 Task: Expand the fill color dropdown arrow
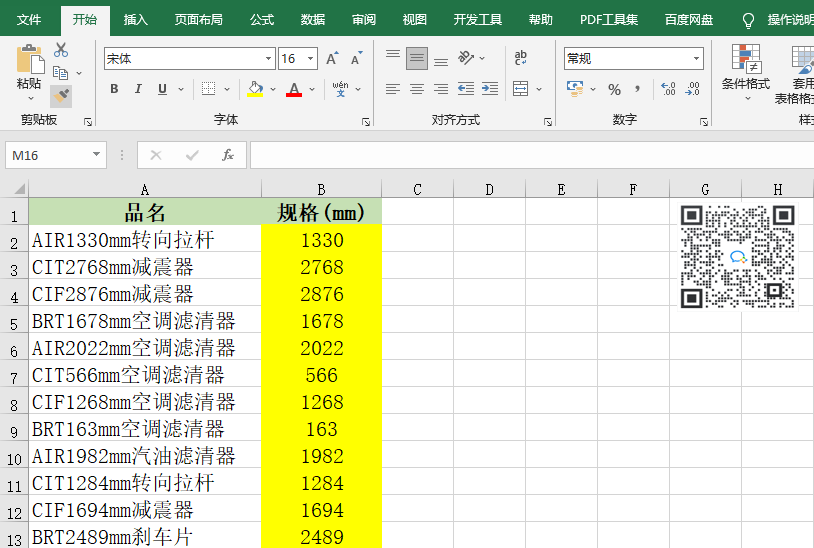[x=273, y=89]
